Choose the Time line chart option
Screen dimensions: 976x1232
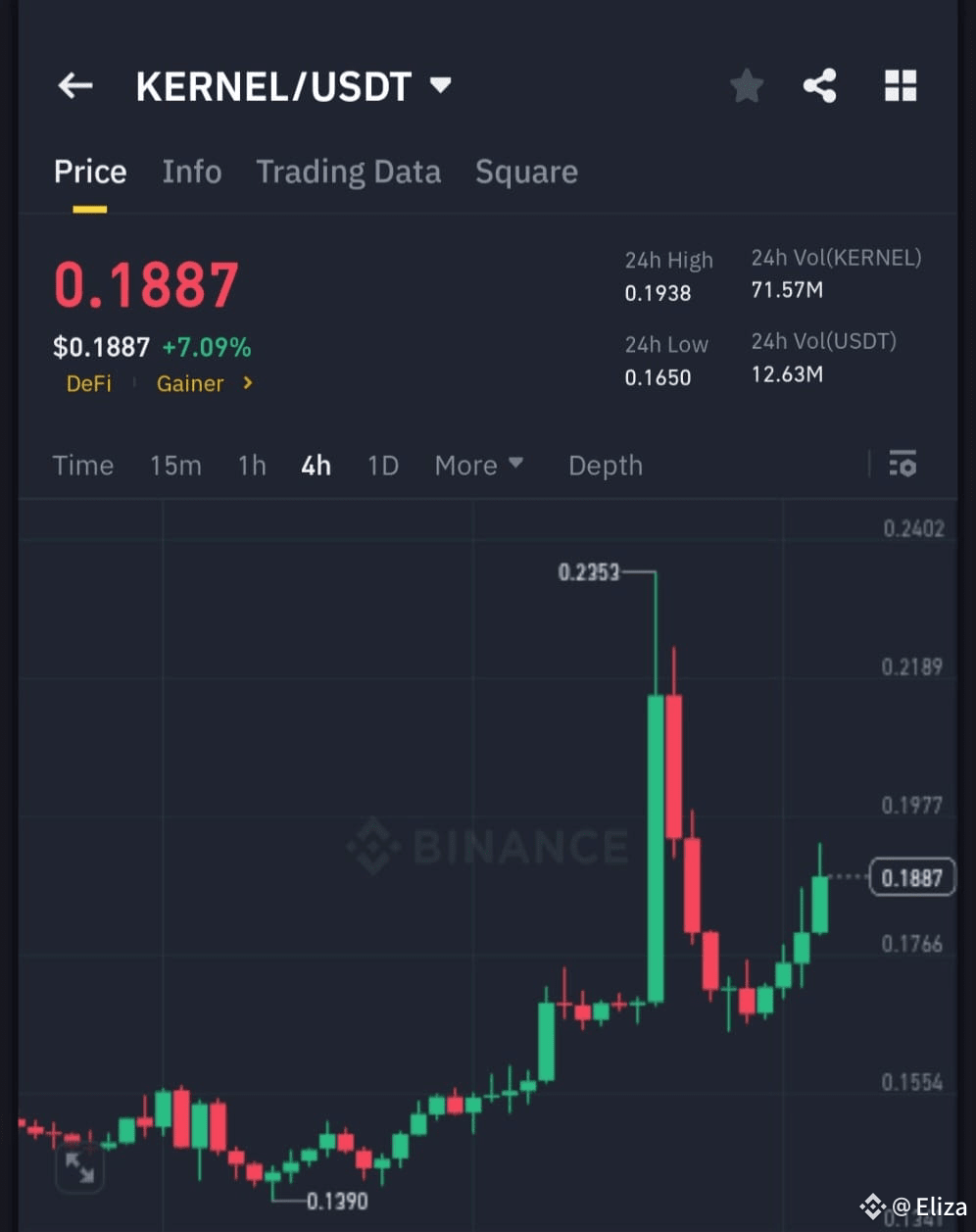83,466
